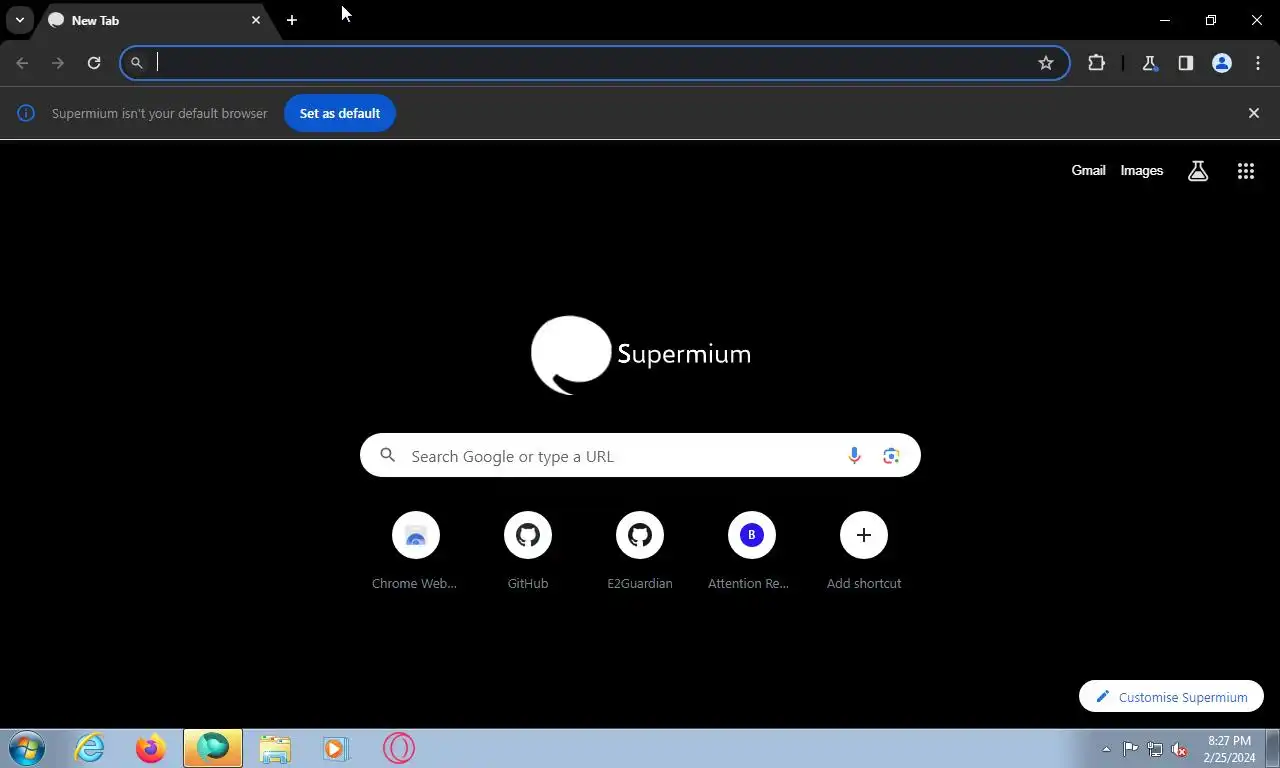Toggle the side panel button

(x=1186, y=63)
